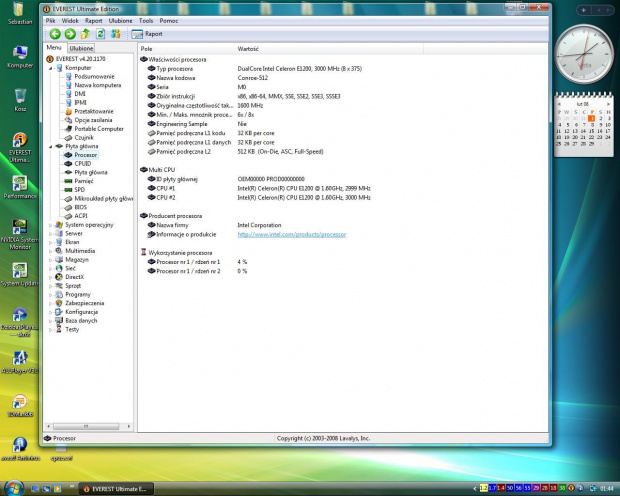Switch to the Ulubione tab in the sidebar
The width and height of the screenshot is (620, 496).
pos(81,48)
